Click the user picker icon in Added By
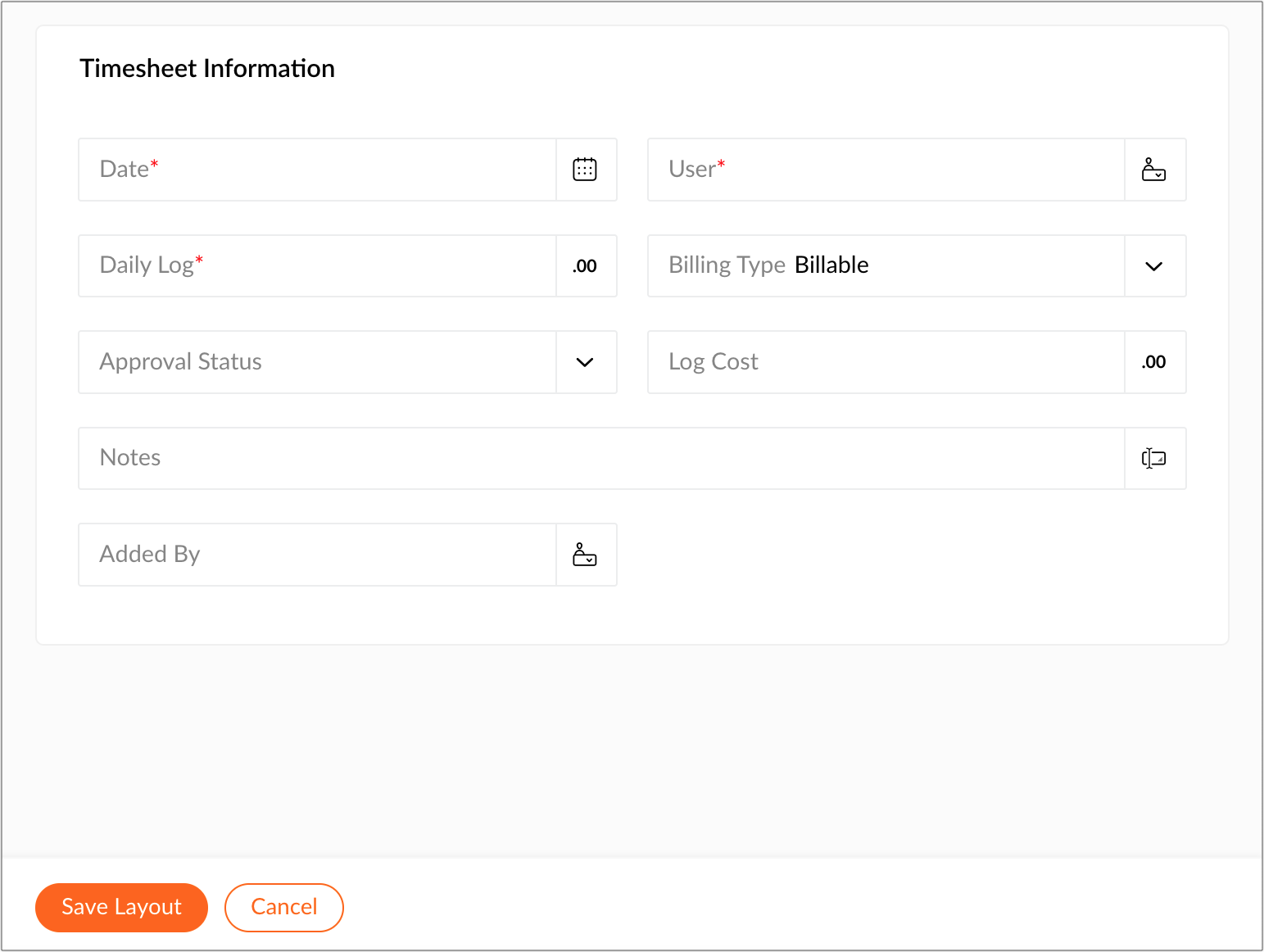This screenshot has height=952, width=1264. (585, 555)
